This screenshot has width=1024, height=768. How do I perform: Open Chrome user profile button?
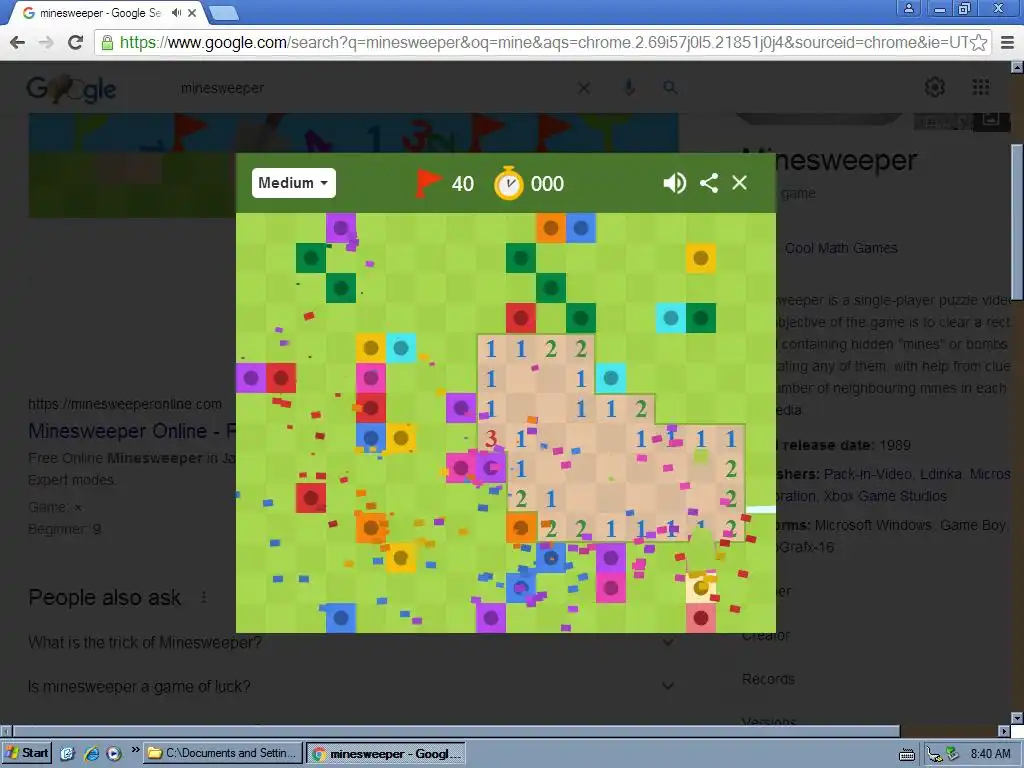(x=908, y=8)
